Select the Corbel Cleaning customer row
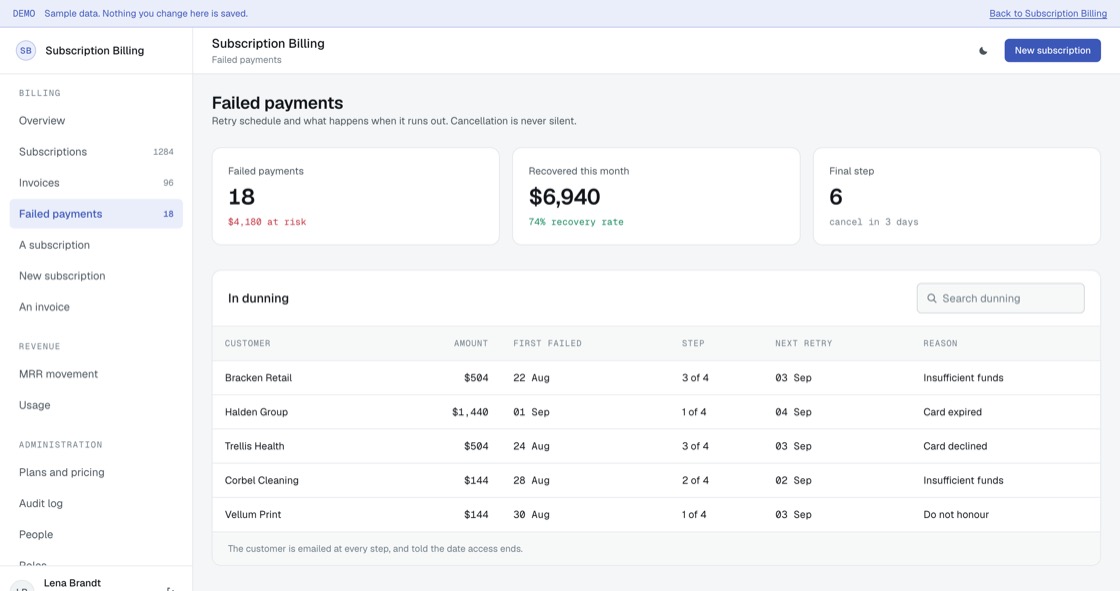1120x591 pixels. tap(656, 481)
